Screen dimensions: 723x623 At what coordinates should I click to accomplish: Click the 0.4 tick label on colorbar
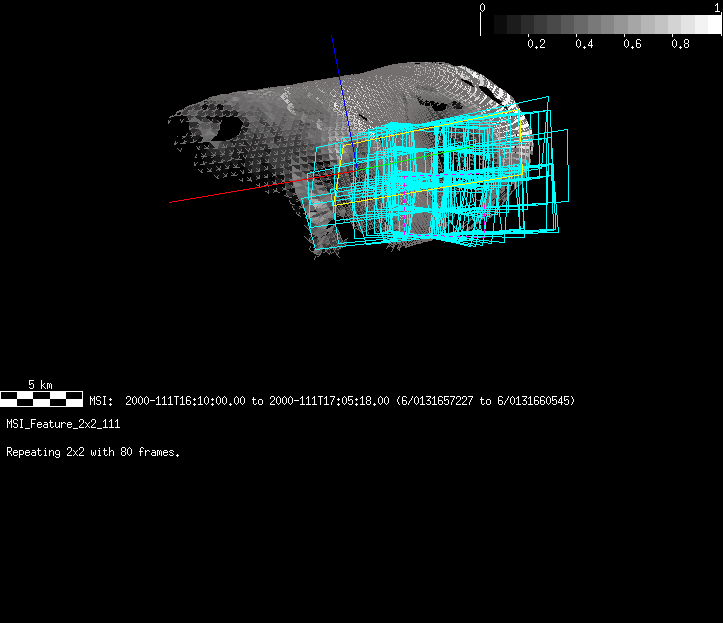click(x=584, y=44)
